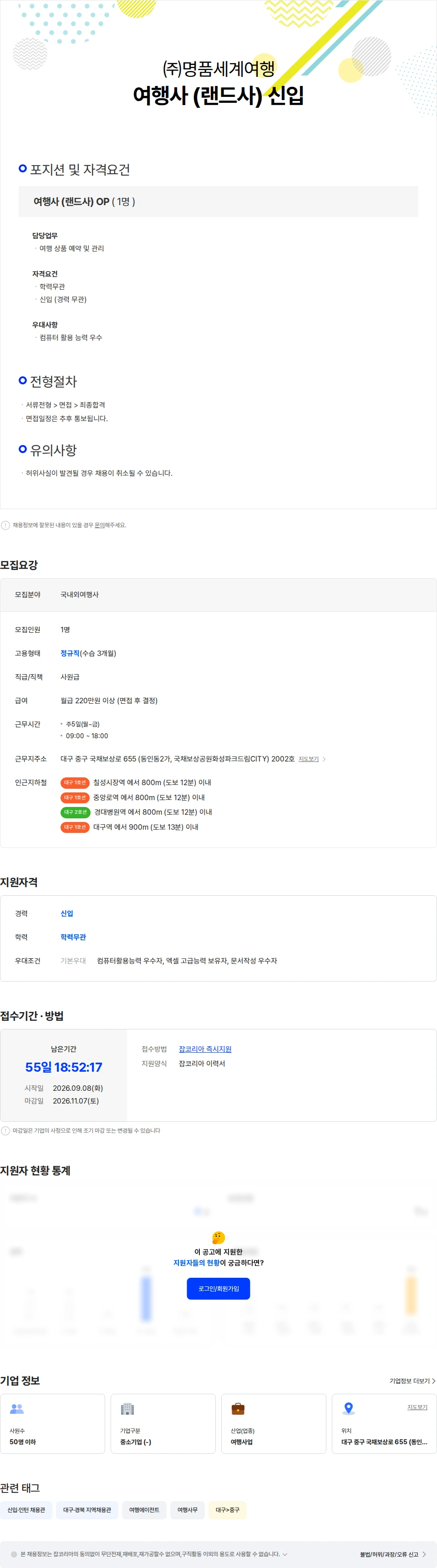Click the 55일 remaining time countdown
This screenshot has height=1568, width=437.
63,1067
